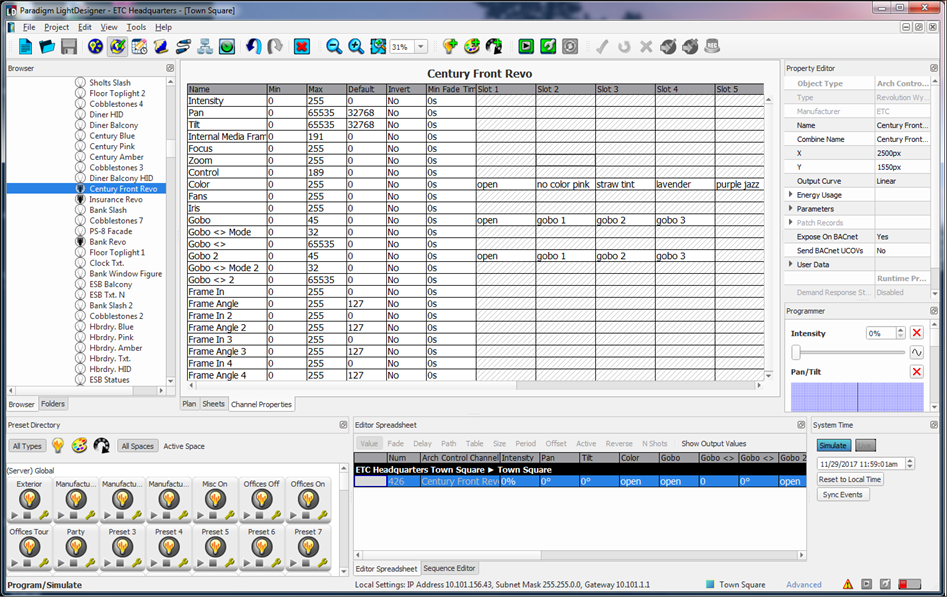947x602 pixels.
Task: Click the Zoom In magnifier icon
Action: click(356, 47)
